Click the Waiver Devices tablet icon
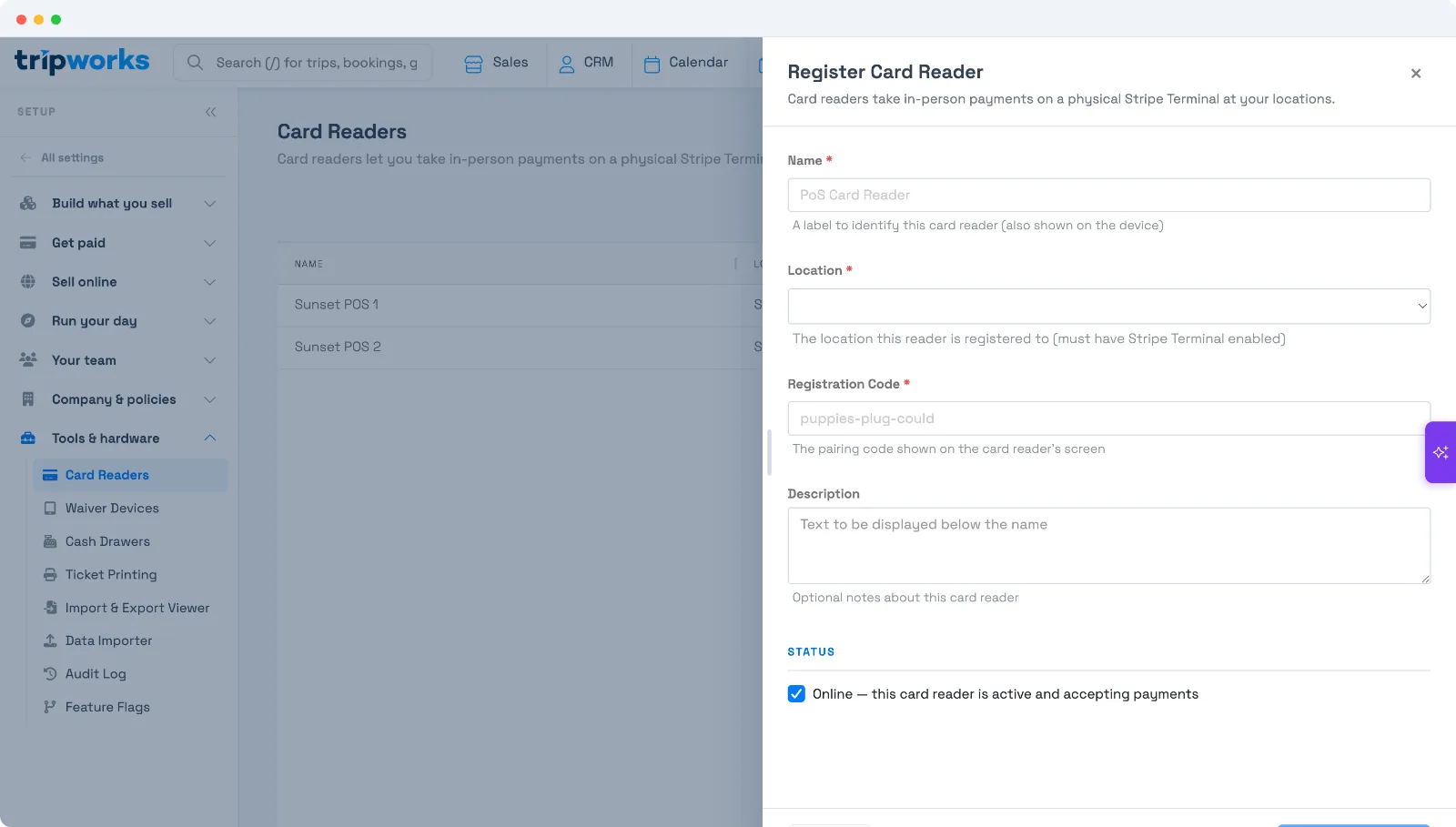This screenshot has width=1456, height=827. pyautogui.click(x=50, y=509)
